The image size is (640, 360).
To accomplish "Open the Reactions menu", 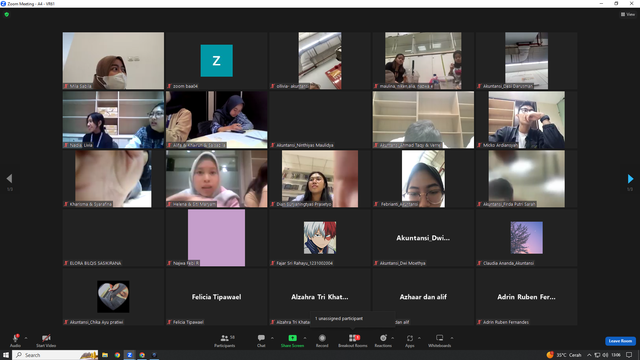I will [x=383, y=340].
